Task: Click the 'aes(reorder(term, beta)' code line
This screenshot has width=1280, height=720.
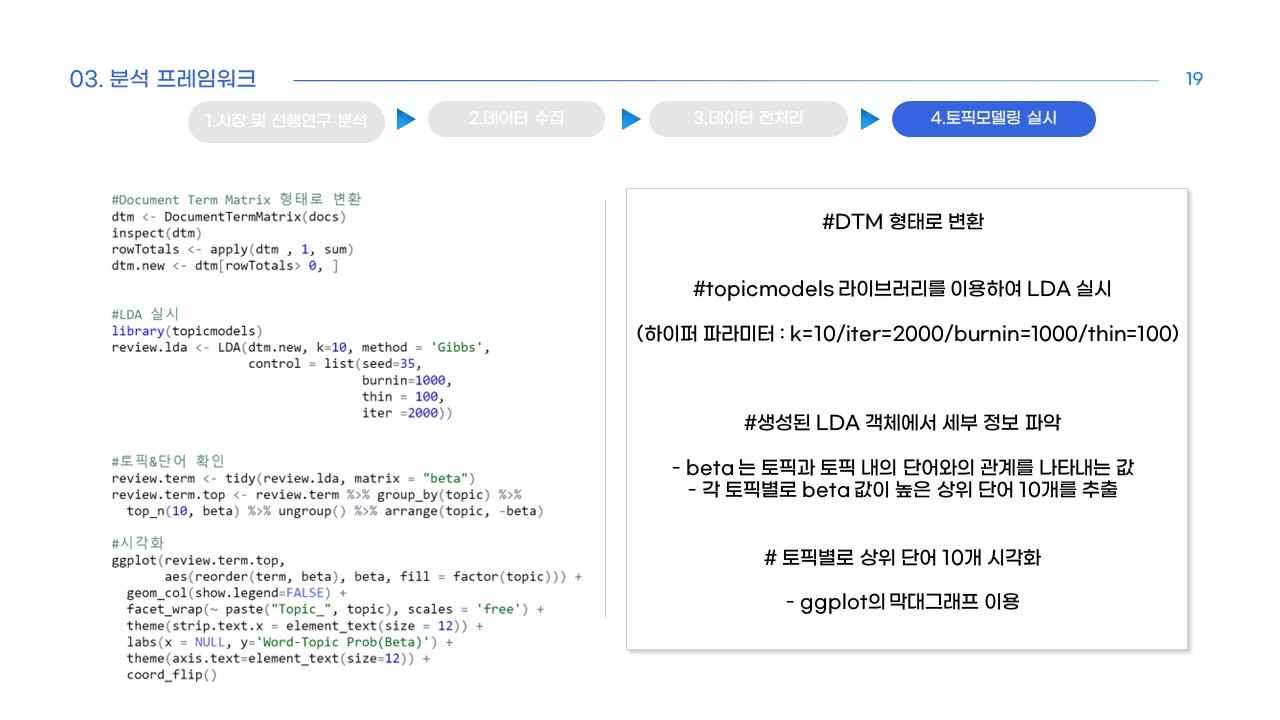Action: (373, 576)
